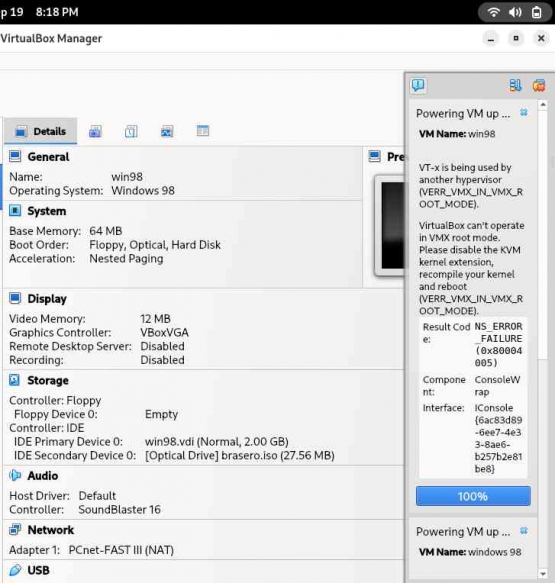Click the Windows 98 operating system value
The width and height of the screenshot is (555, 583).
(x=143, y=191)
